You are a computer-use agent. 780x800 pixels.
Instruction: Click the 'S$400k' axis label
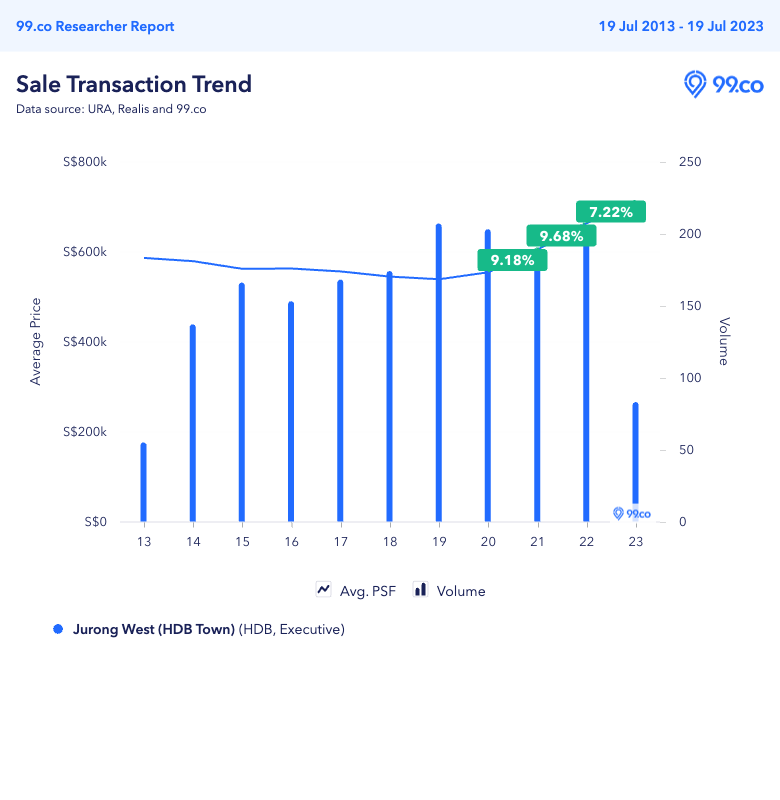85,341
